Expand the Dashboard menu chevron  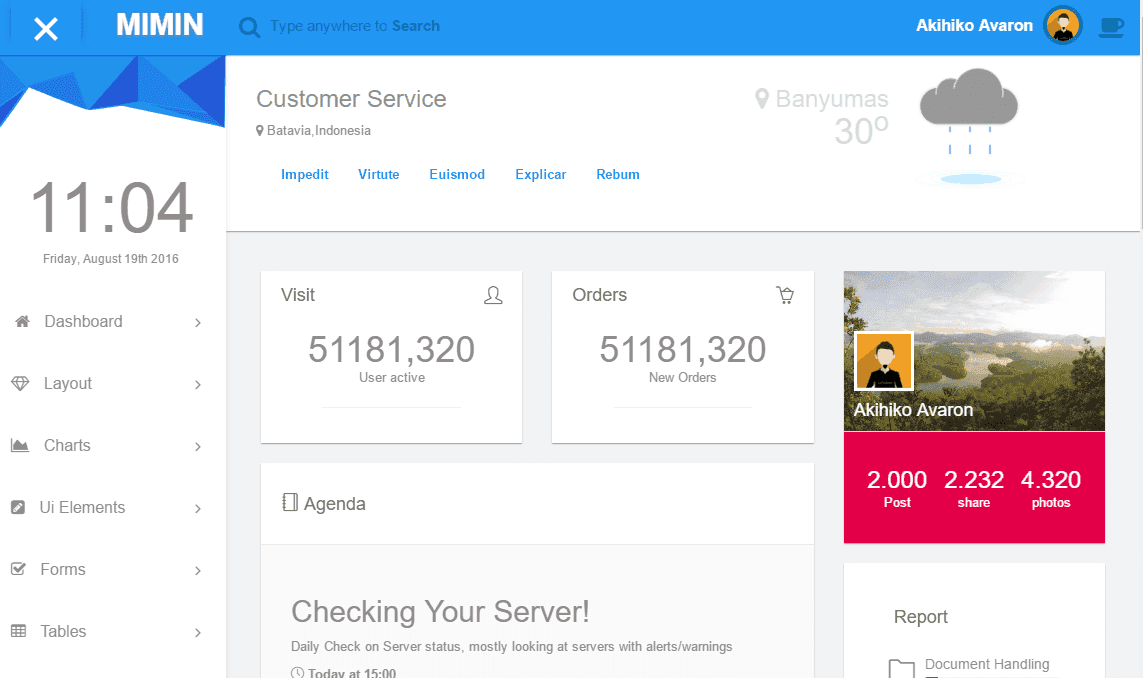point(198,323)
